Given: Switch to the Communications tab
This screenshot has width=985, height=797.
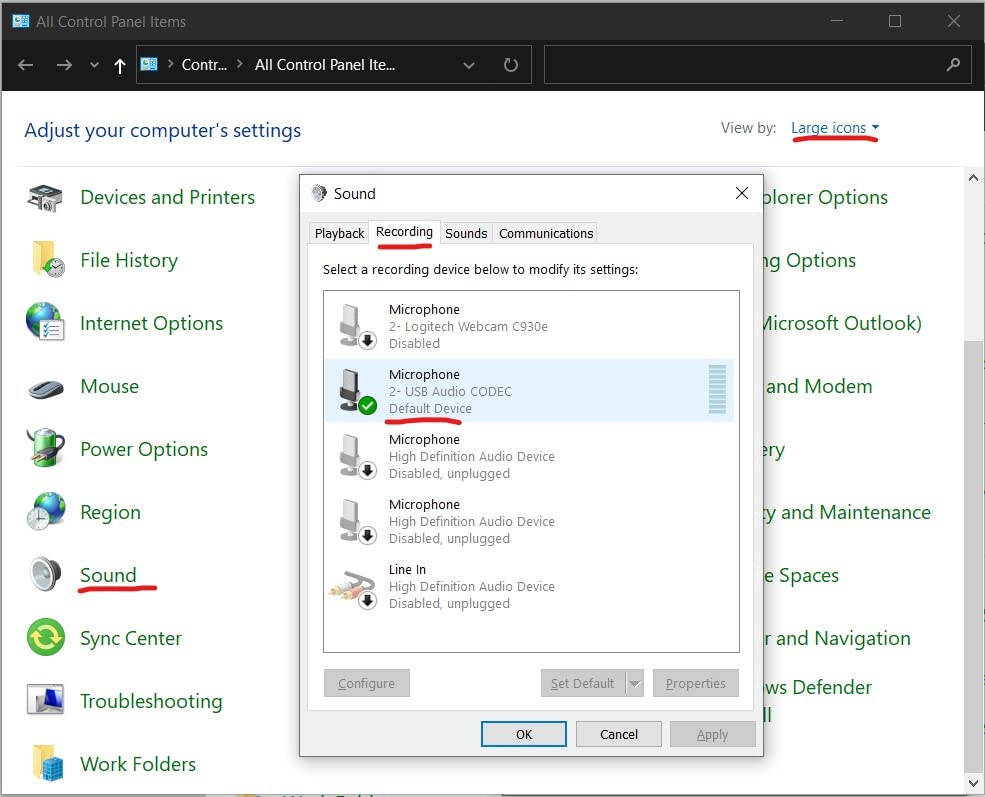Looking at the screenshot, I should pos(546,233).
